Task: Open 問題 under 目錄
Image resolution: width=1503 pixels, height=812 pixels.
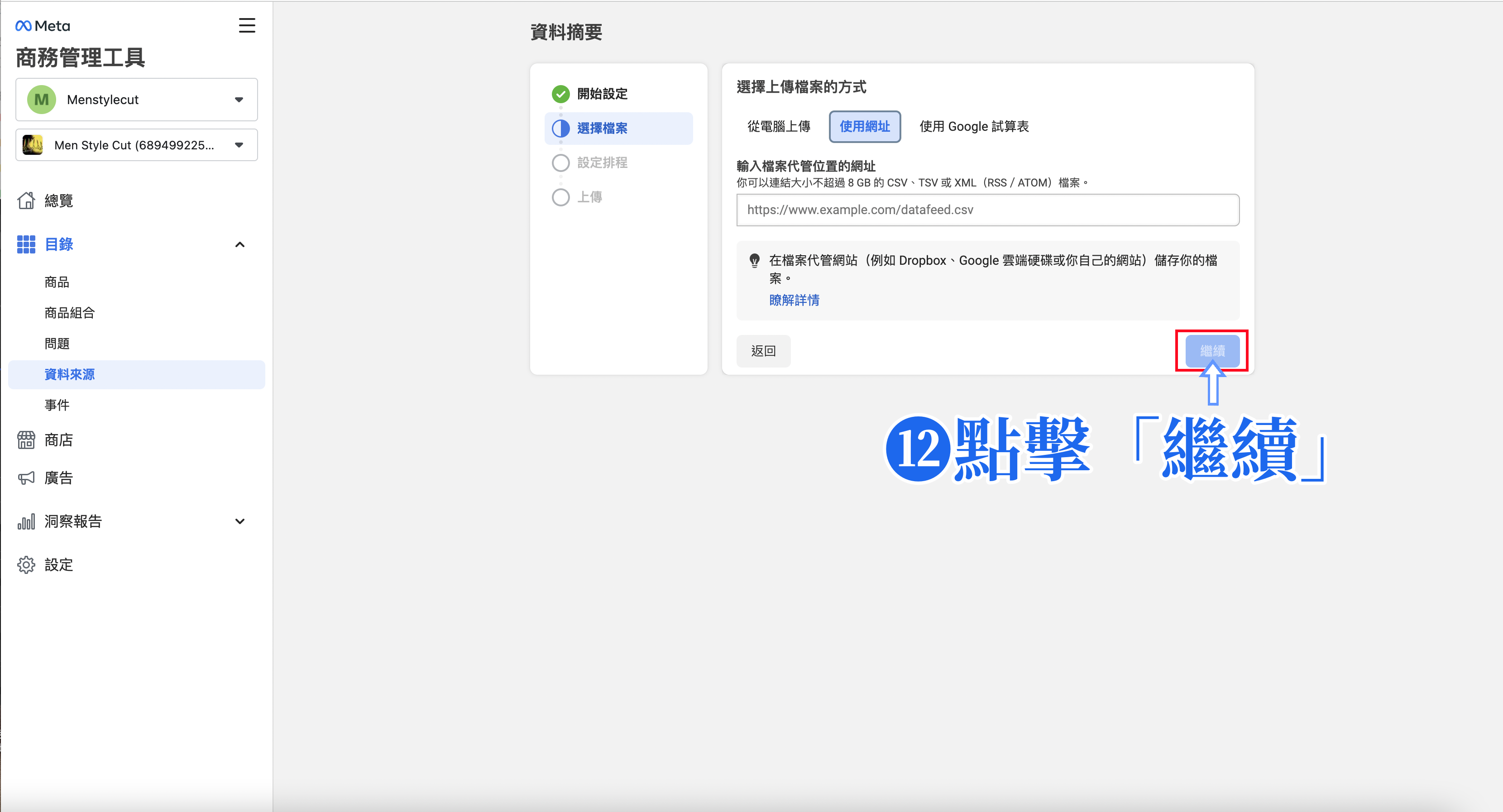Action: point(57,344)
